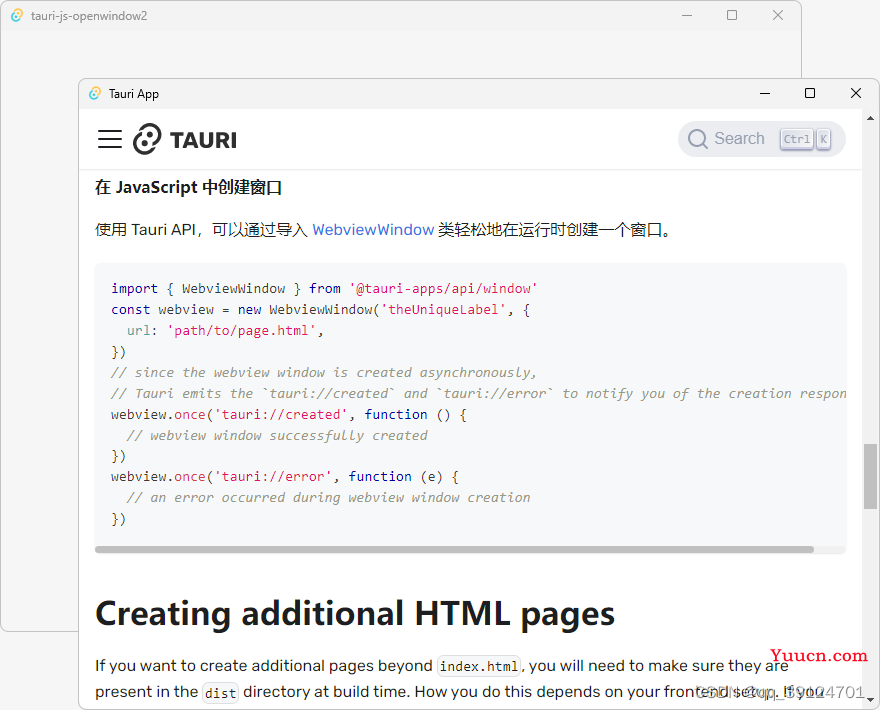Click the magnifying glass search icon
The image size is (880, 710).
coord(698,139)
